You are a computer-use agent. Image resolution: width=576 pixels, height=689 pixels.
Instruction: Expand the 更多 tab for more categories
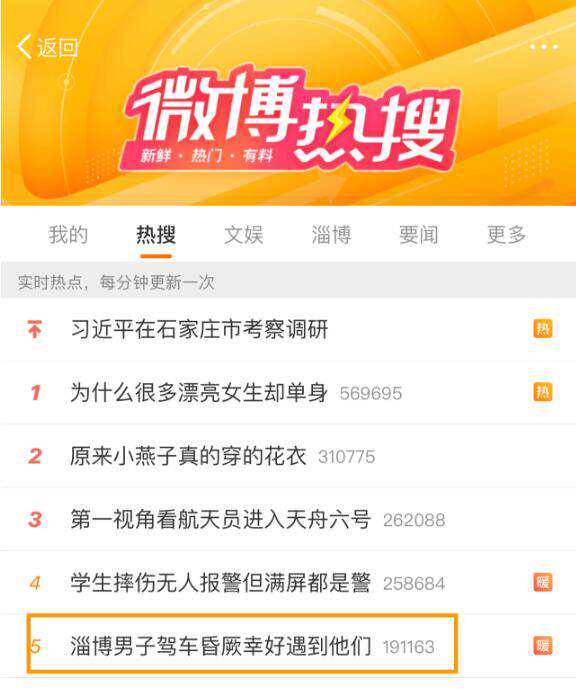[x=506, y=235]
